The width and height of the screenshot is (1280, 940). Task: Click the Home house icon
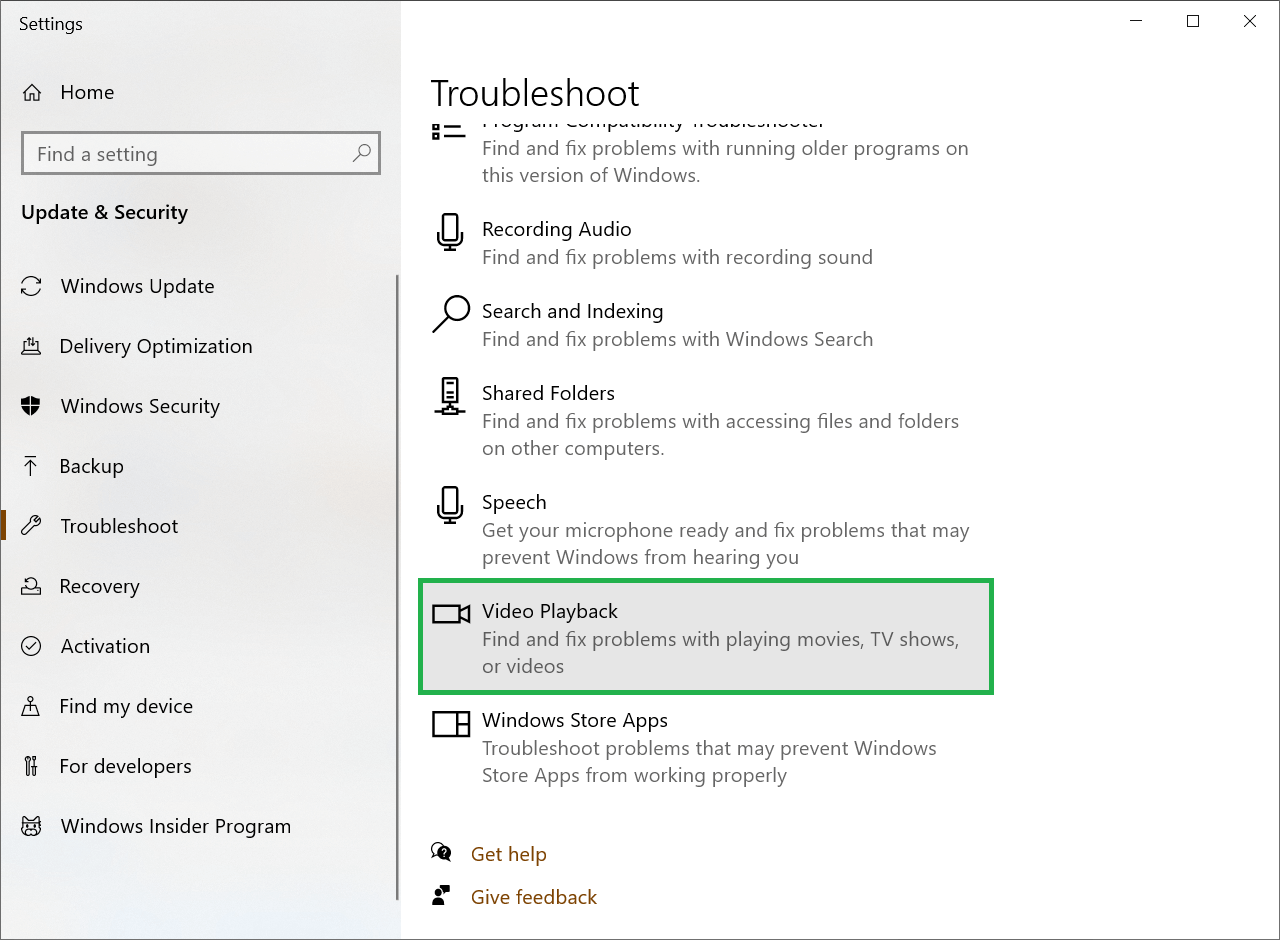tap(31, 91)
